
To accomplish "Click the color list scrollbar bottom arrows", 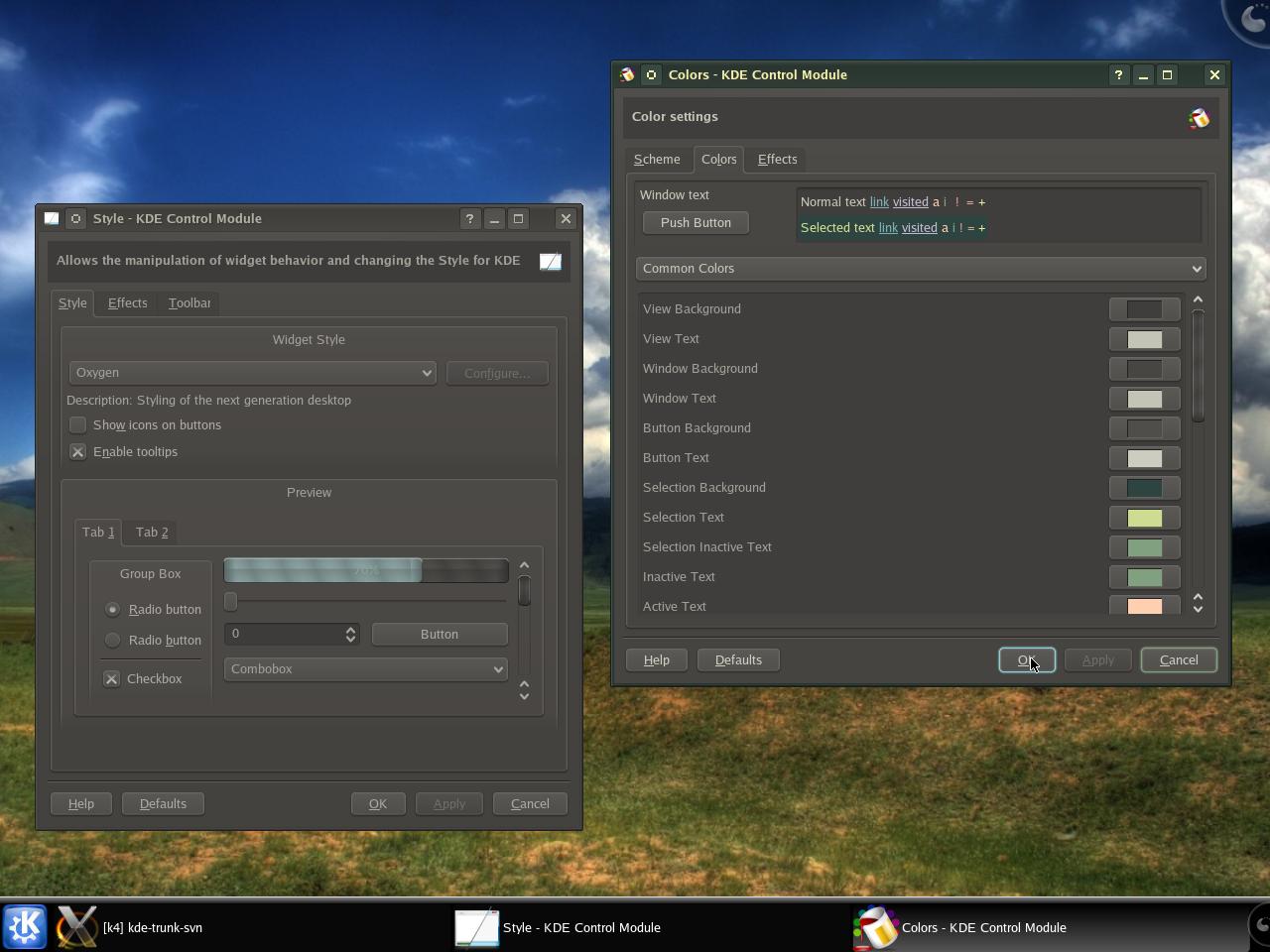I will point(1198,602).
